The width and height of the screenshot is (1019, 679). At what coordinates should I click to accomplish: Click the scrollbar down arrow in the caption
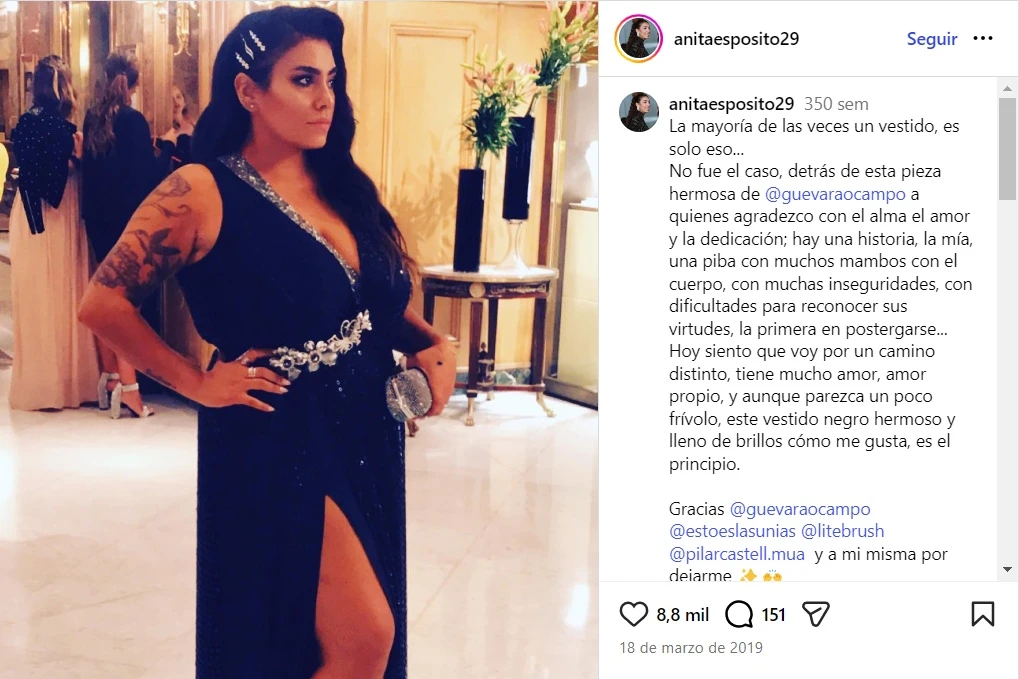coord(1007,570)
